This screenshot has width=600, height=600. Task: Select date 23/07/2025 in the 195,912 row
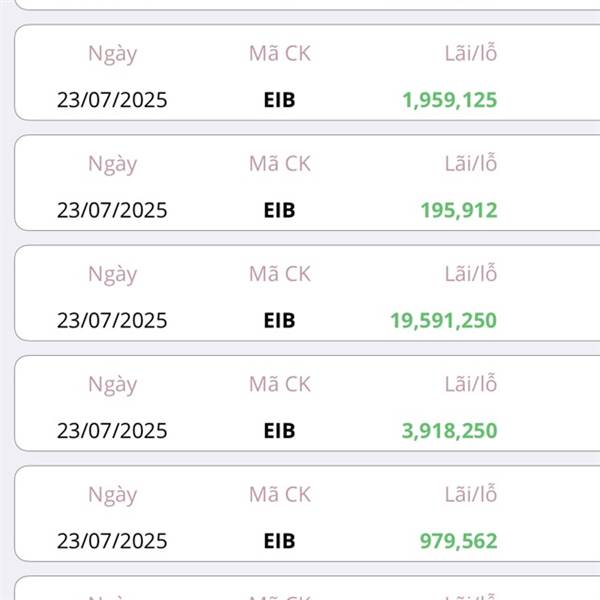[112, 210]
